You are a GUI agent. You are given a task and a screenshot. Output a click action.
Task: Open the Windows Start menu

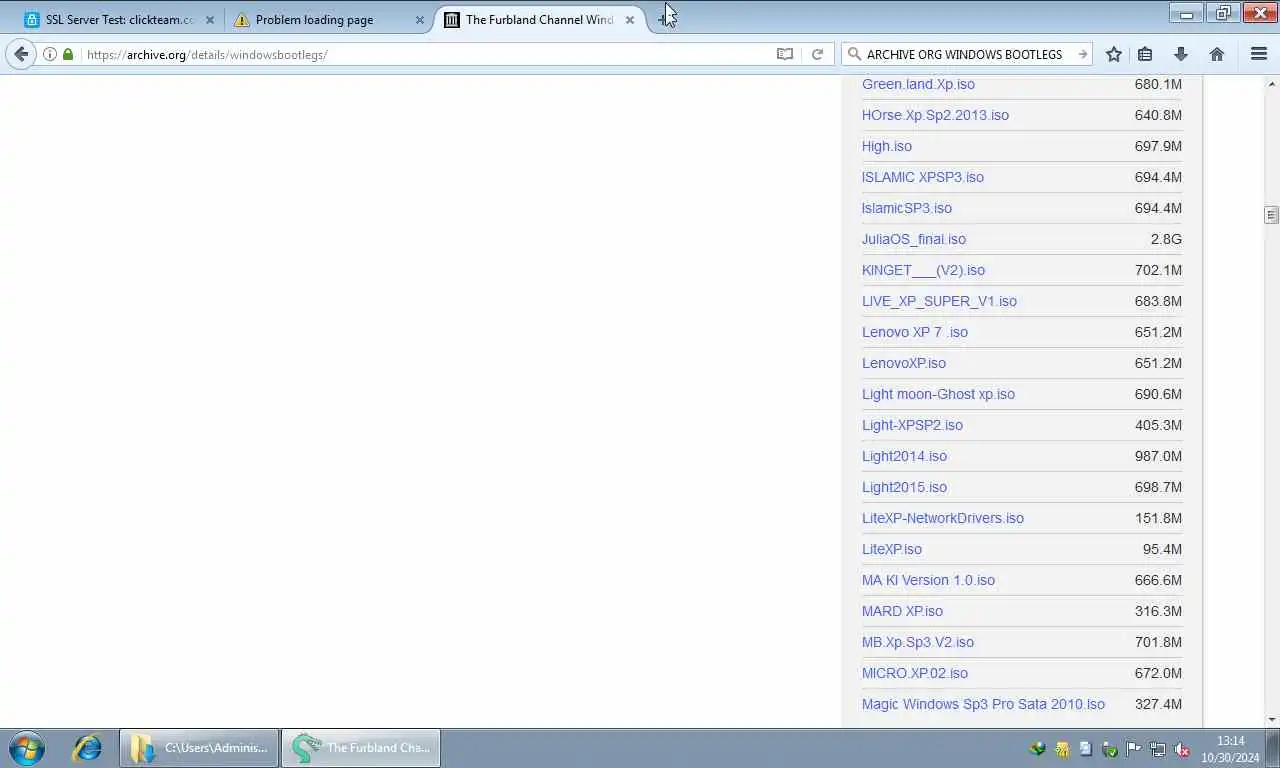[27, 747]
